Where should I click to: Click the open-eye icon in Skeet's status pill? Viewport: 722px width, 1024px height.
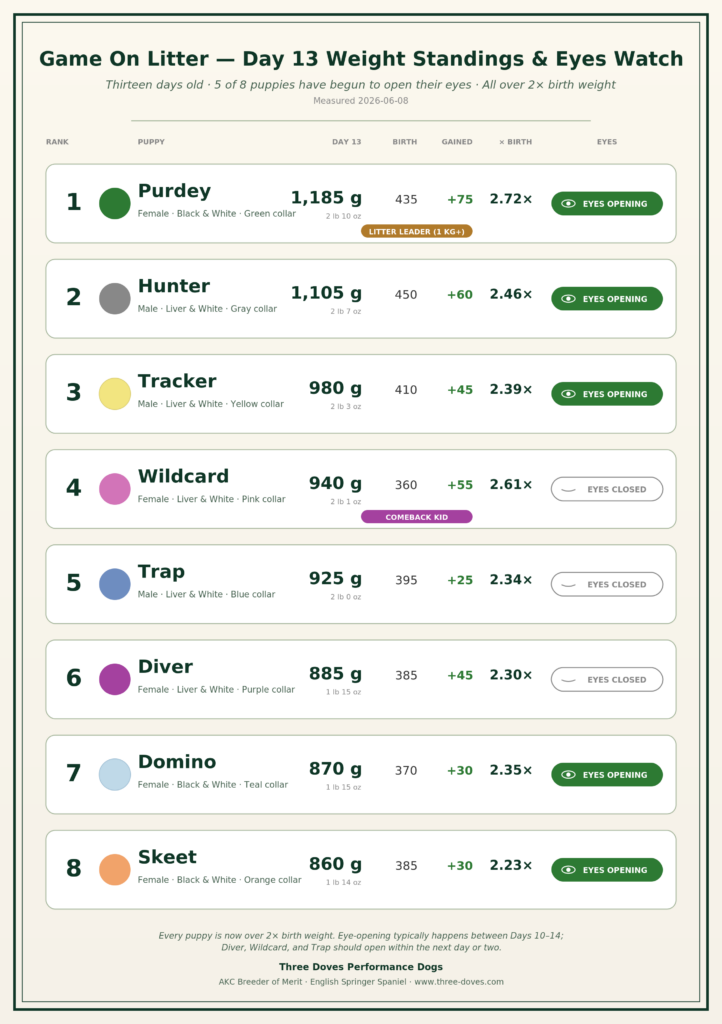coord(569,870)
